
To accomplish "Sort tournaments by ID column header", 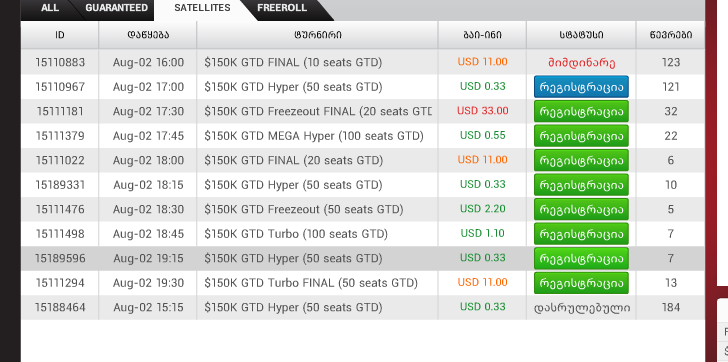I will tap(60, 35).
